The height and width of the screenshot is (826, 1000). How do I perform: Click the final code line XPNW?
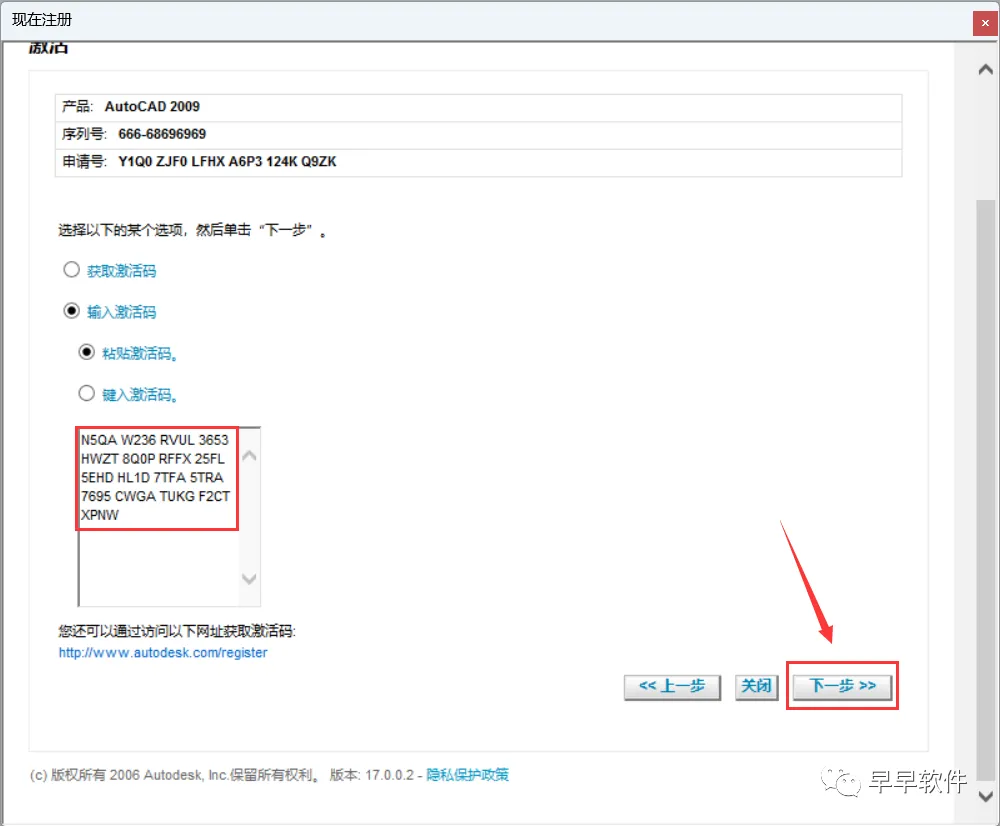click(99, 515)
